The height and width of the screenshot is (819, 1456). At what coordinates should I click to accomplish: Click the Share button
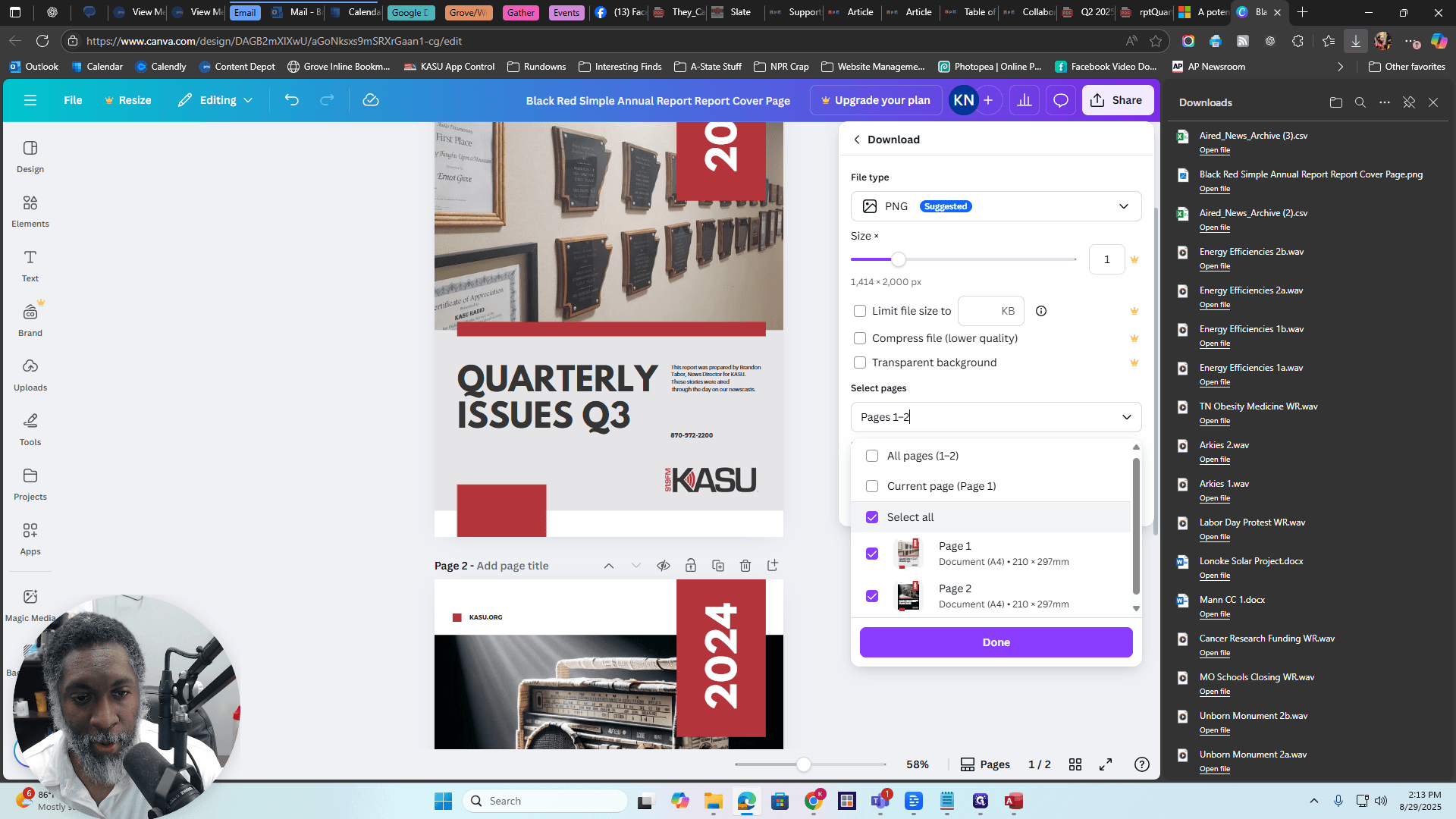coord(1117,100)
